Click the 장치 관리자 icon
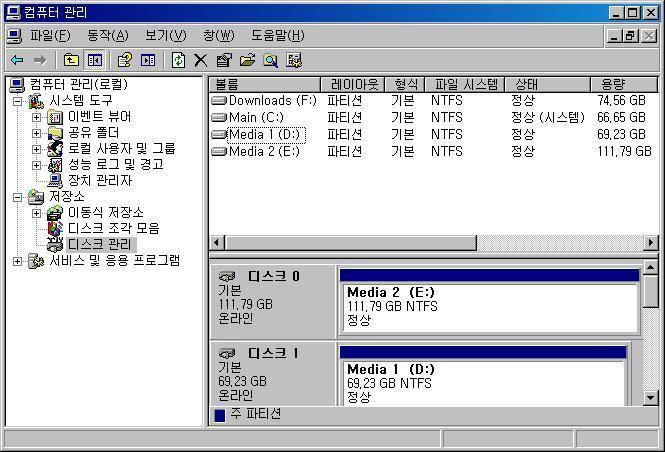 click(x=55, y=181)
